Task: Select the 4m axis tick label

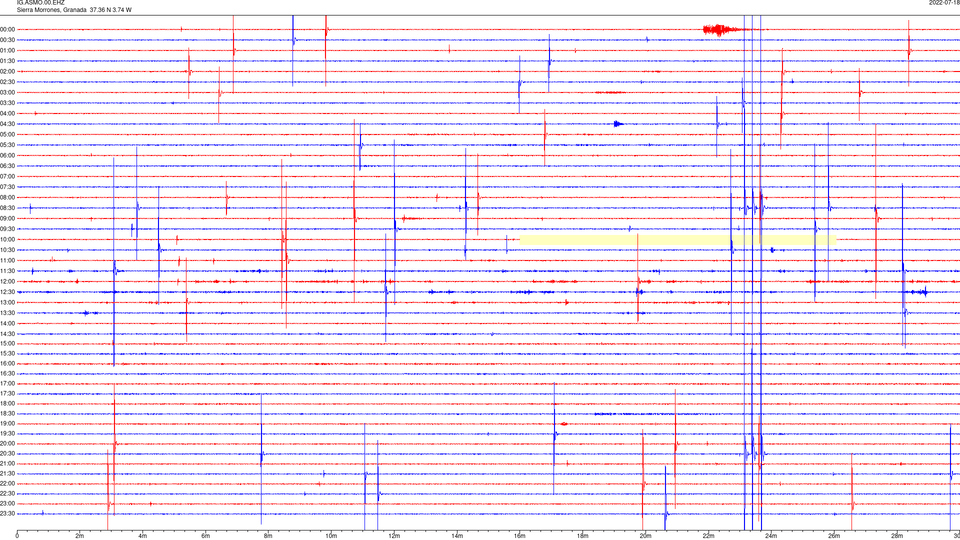Action: [x=143, y=536]
